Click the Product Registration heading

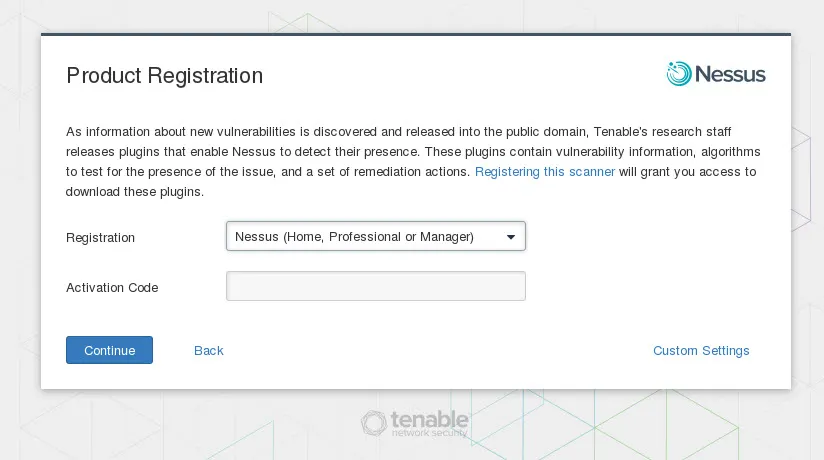click(x=164, y=76)
